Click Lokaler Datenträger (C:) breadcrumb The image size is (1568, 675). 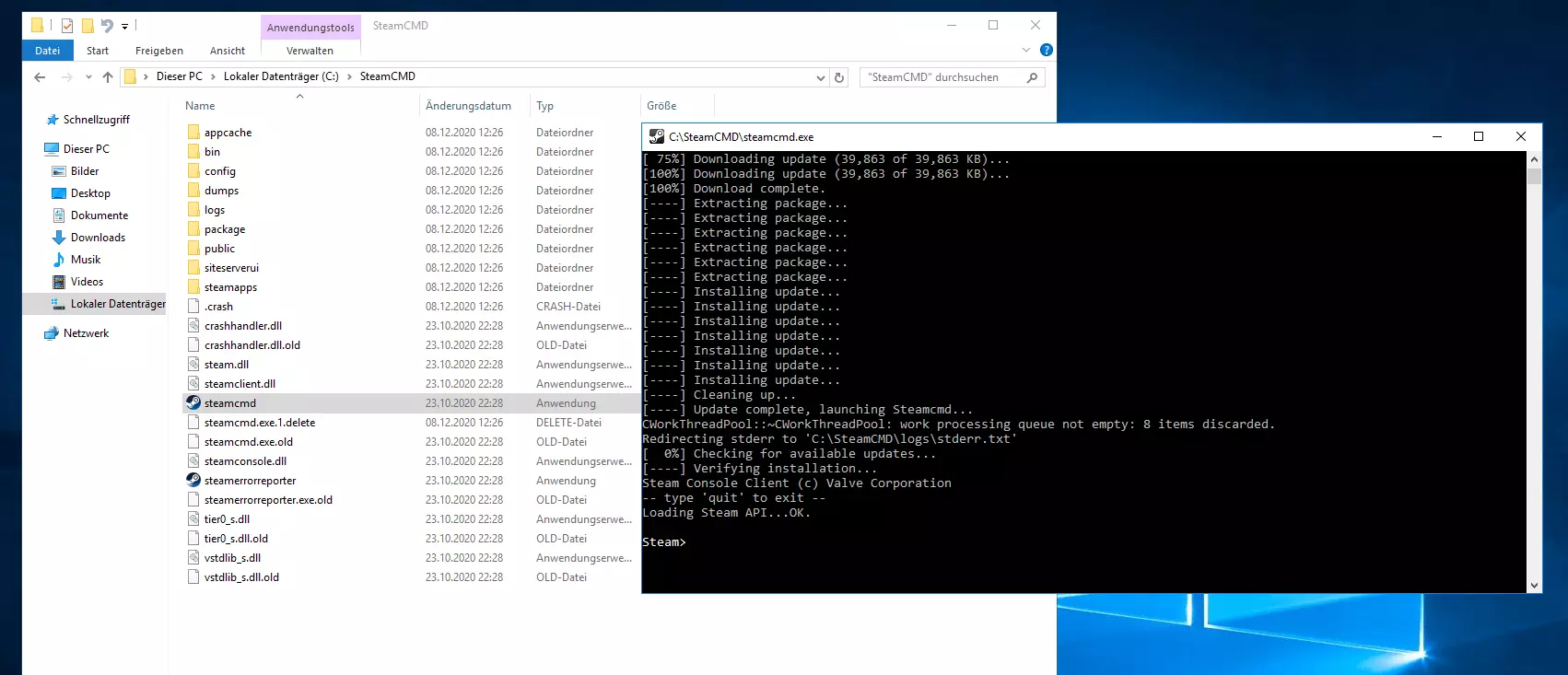pos(281,76)
